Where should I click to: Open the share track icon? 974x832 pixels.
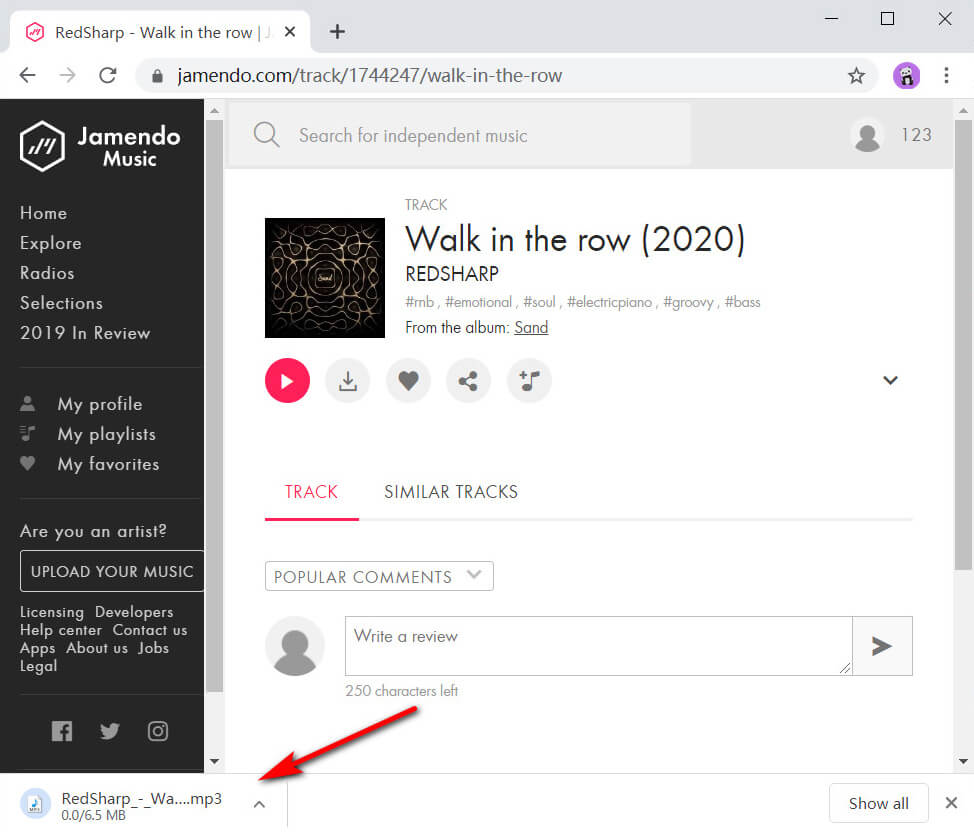tap(468, 380)
